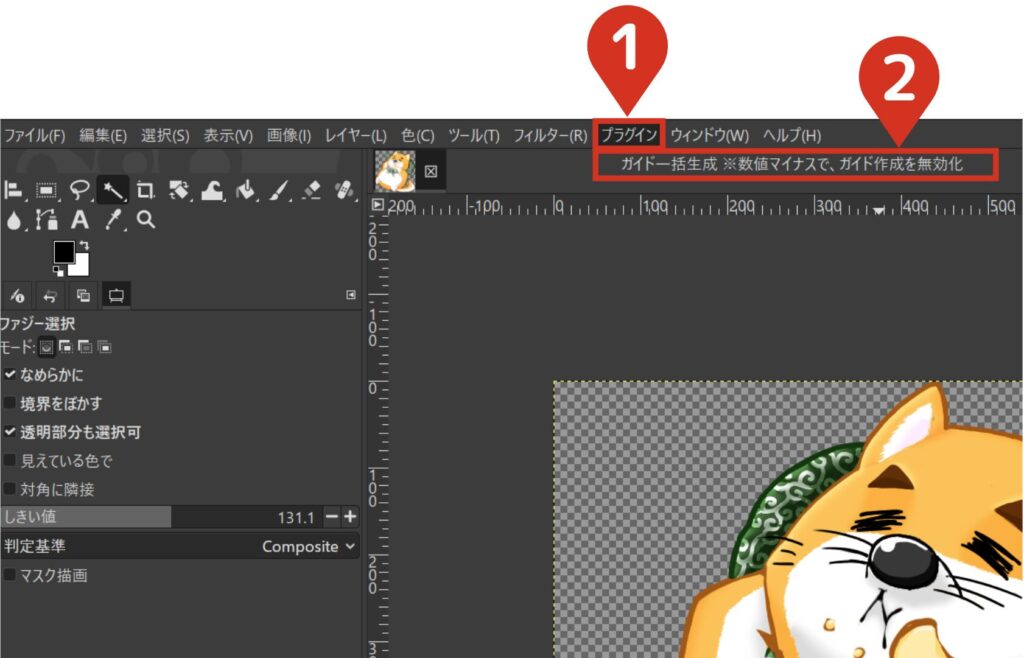Image resolution: width=1024 pixels, height=658 pixels.
Task: Select the Warp Transform tool
Action: (212, 190)
